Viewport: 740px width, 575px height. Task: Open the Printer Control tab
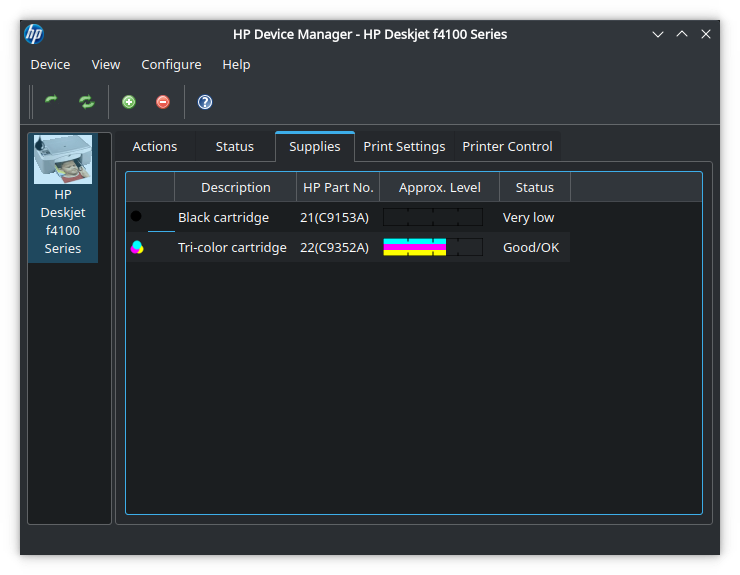(507, 147)
